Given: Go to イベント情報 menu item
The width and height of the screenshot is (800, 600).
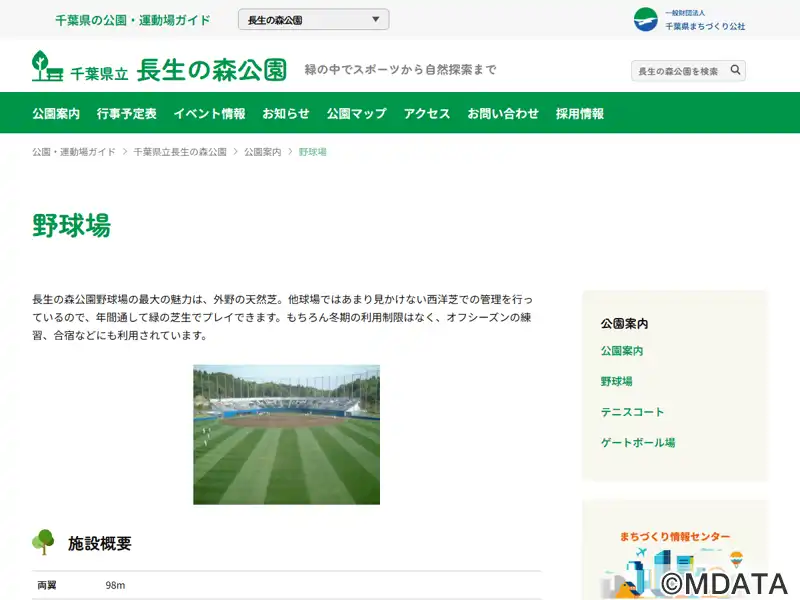Looking at the screenshot, I should 209,114.
